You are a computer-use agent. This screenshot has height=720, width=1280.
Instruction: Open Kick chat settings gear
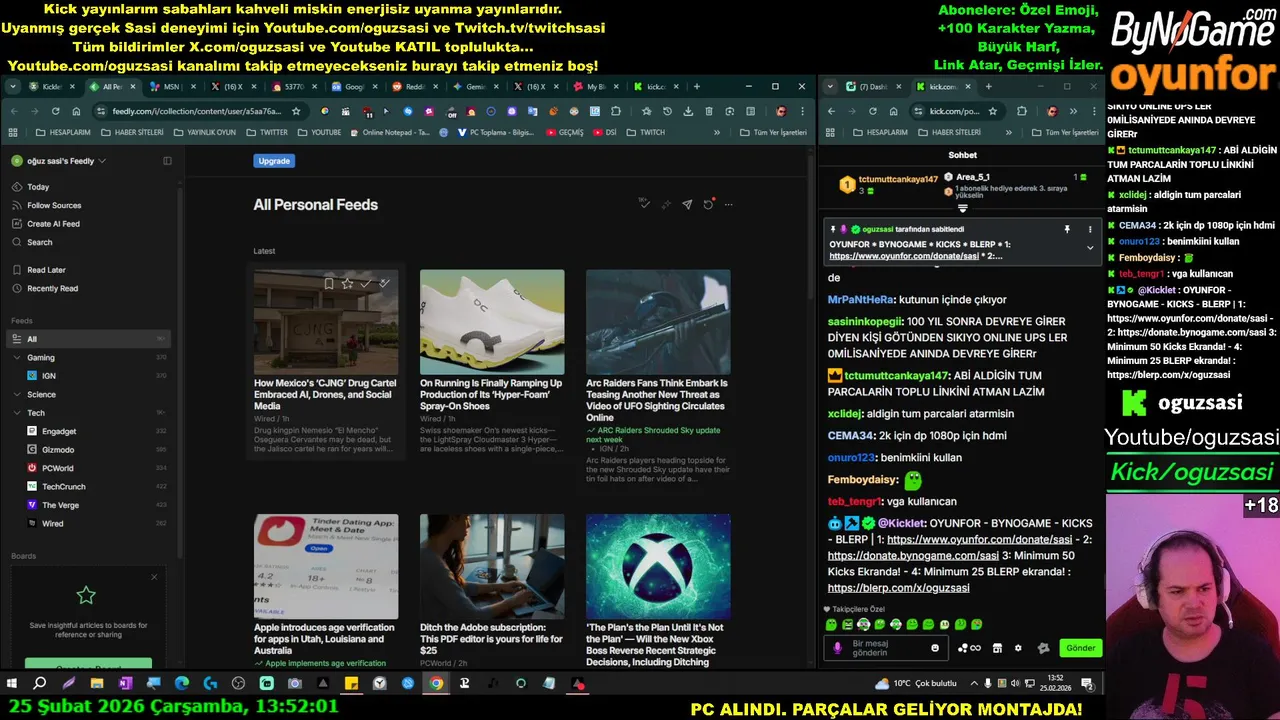point(1018,648)
